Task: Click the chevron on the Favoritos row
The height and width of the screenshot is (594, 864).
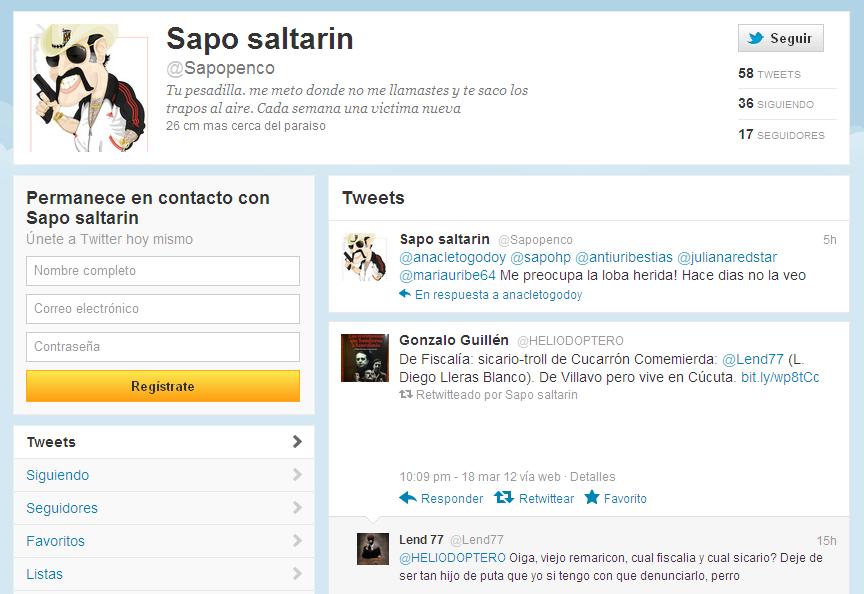Action: 297,541
